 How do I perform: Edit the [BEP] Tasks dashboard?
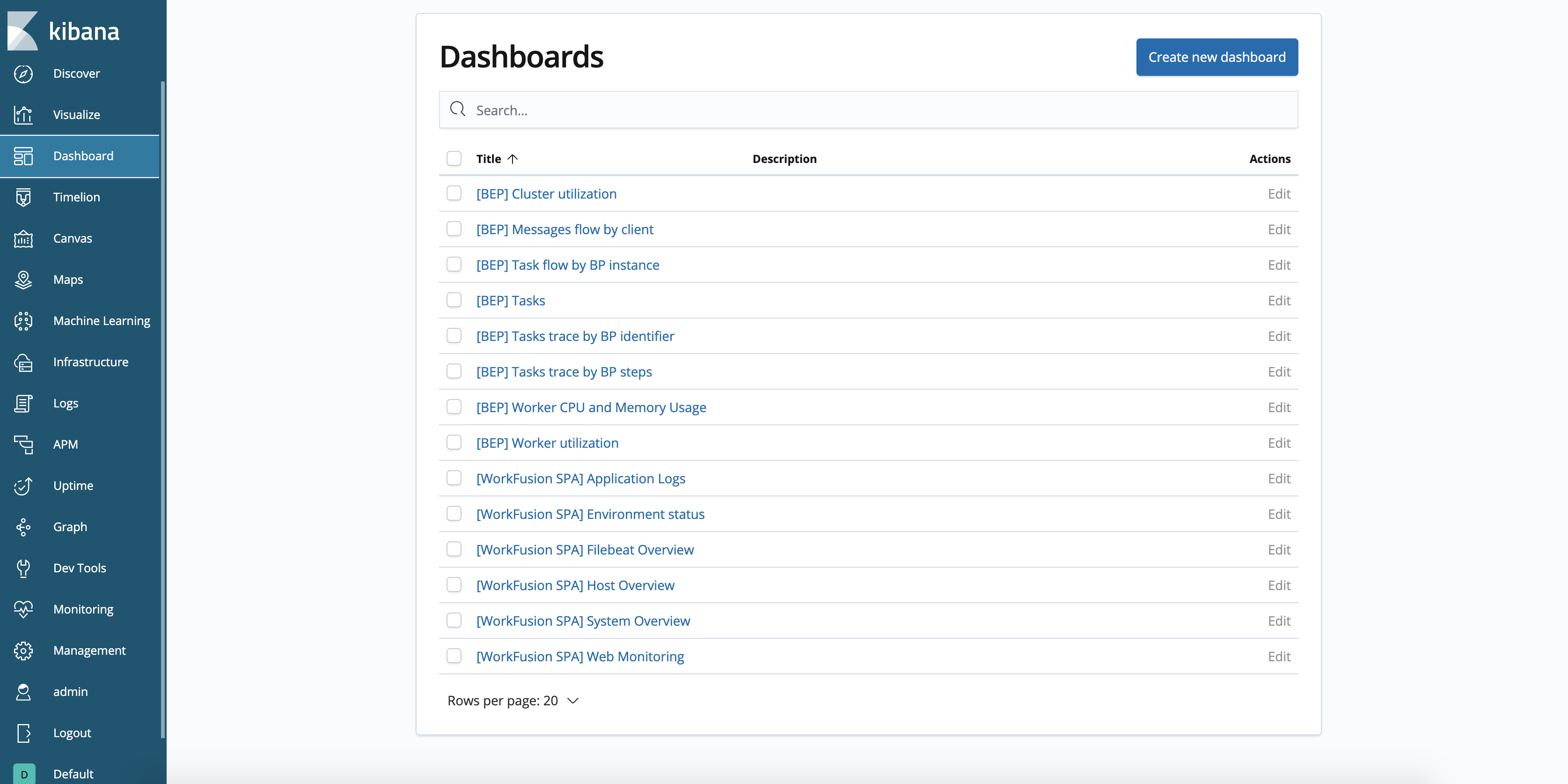(1279, 300)
